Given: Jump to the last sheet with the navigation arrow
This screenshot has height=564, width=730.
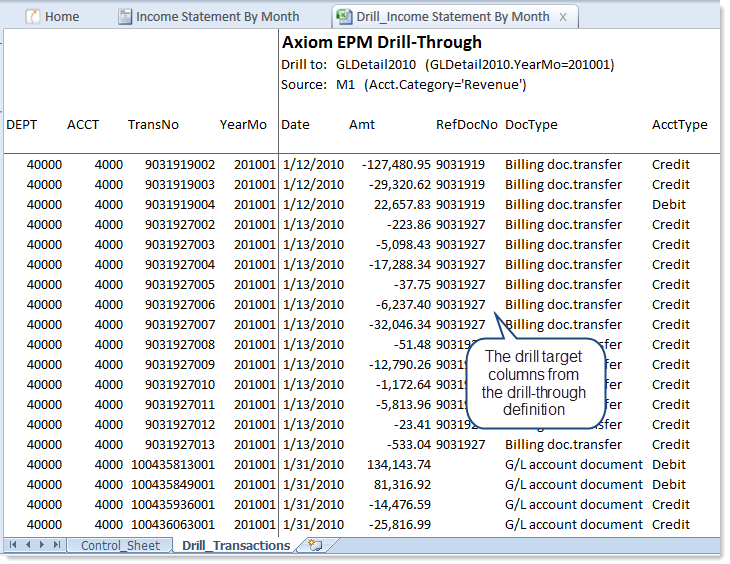Looking at the screenshot, I should (57, 545).
